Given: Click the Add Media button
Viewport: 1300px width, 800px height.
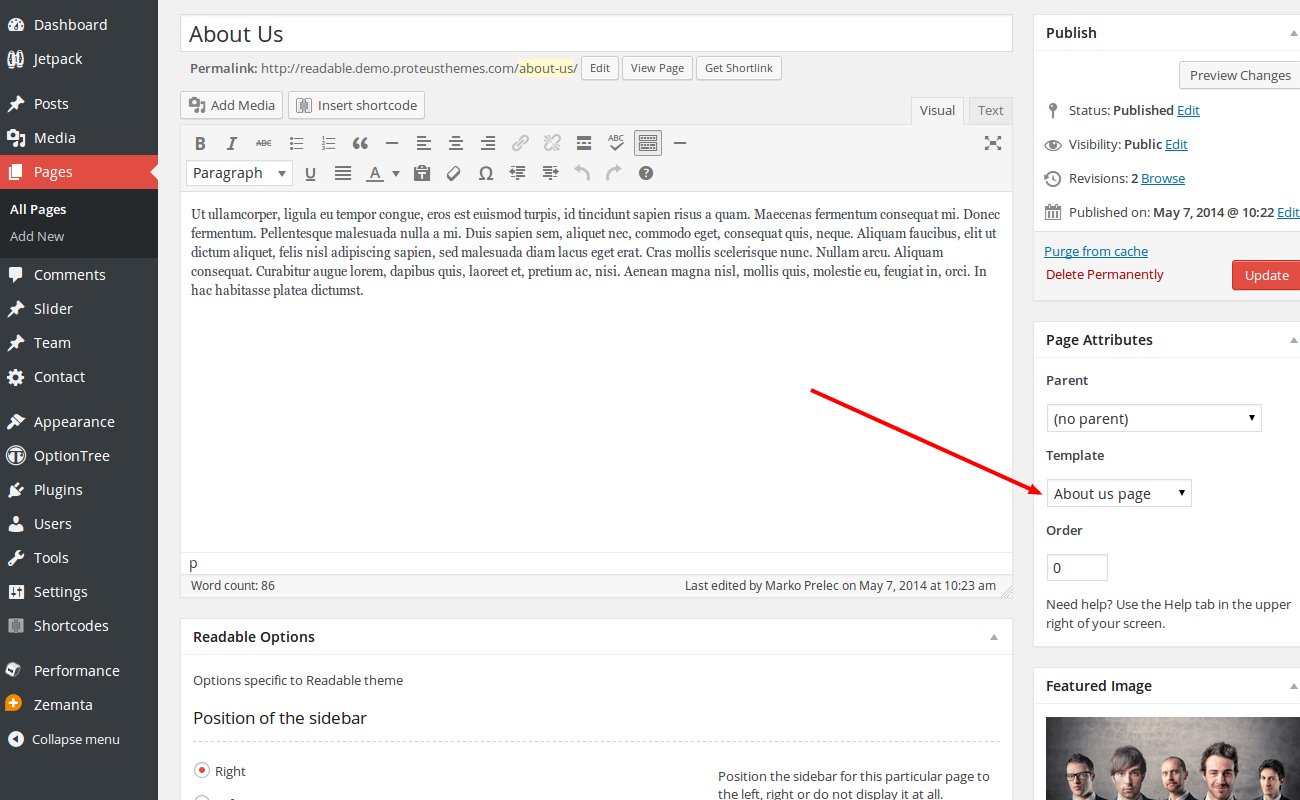Looking at the screenshot, I should tap(232, 105).
